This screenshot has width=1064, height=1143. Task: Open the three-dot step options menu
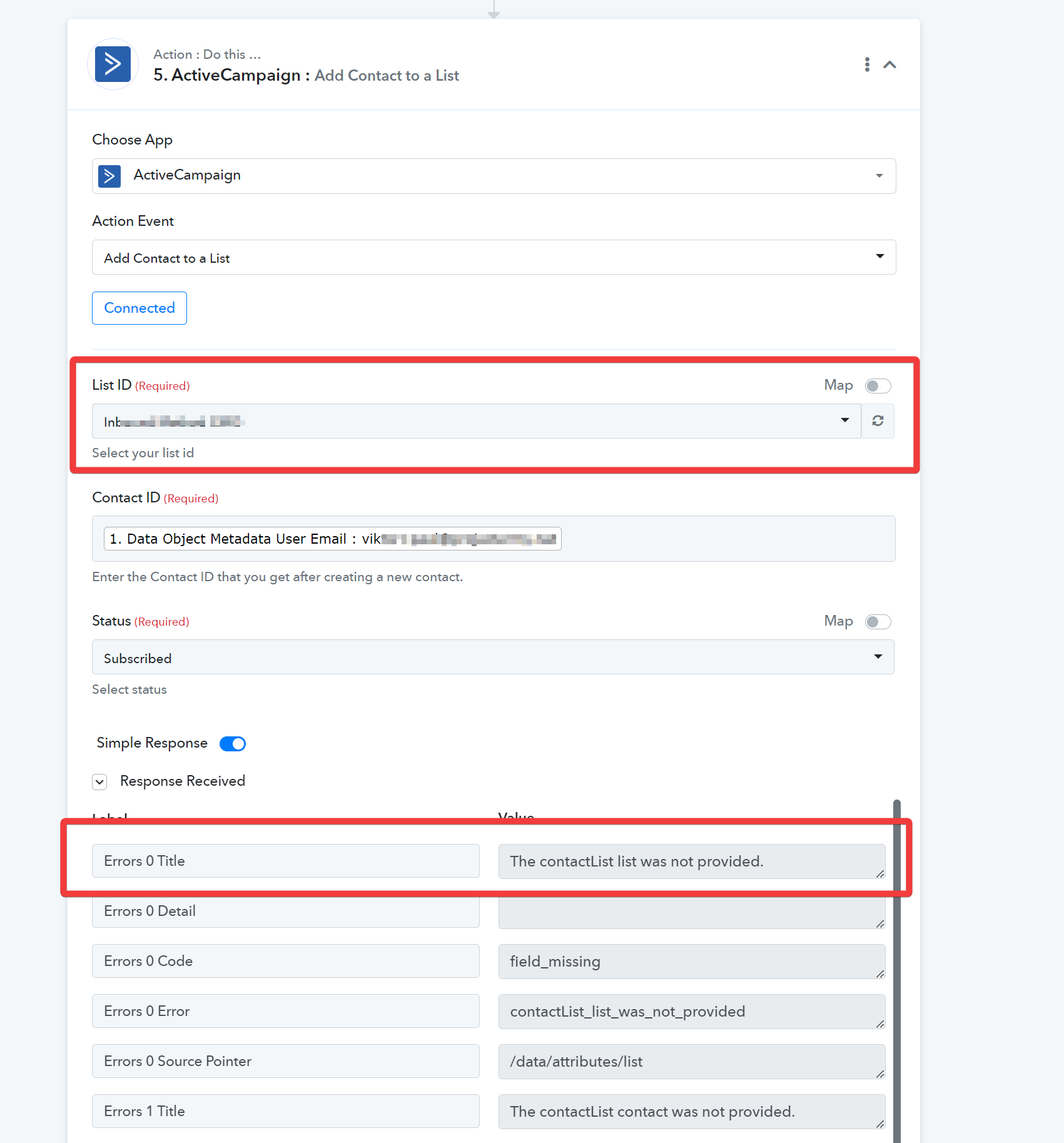point(867,64)
